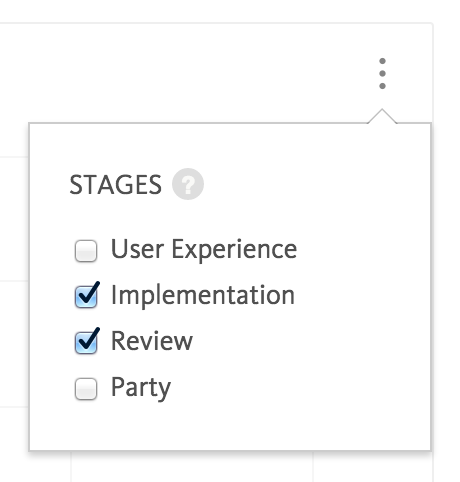
Task: Click the Party label text
Action: pos(141,388)
